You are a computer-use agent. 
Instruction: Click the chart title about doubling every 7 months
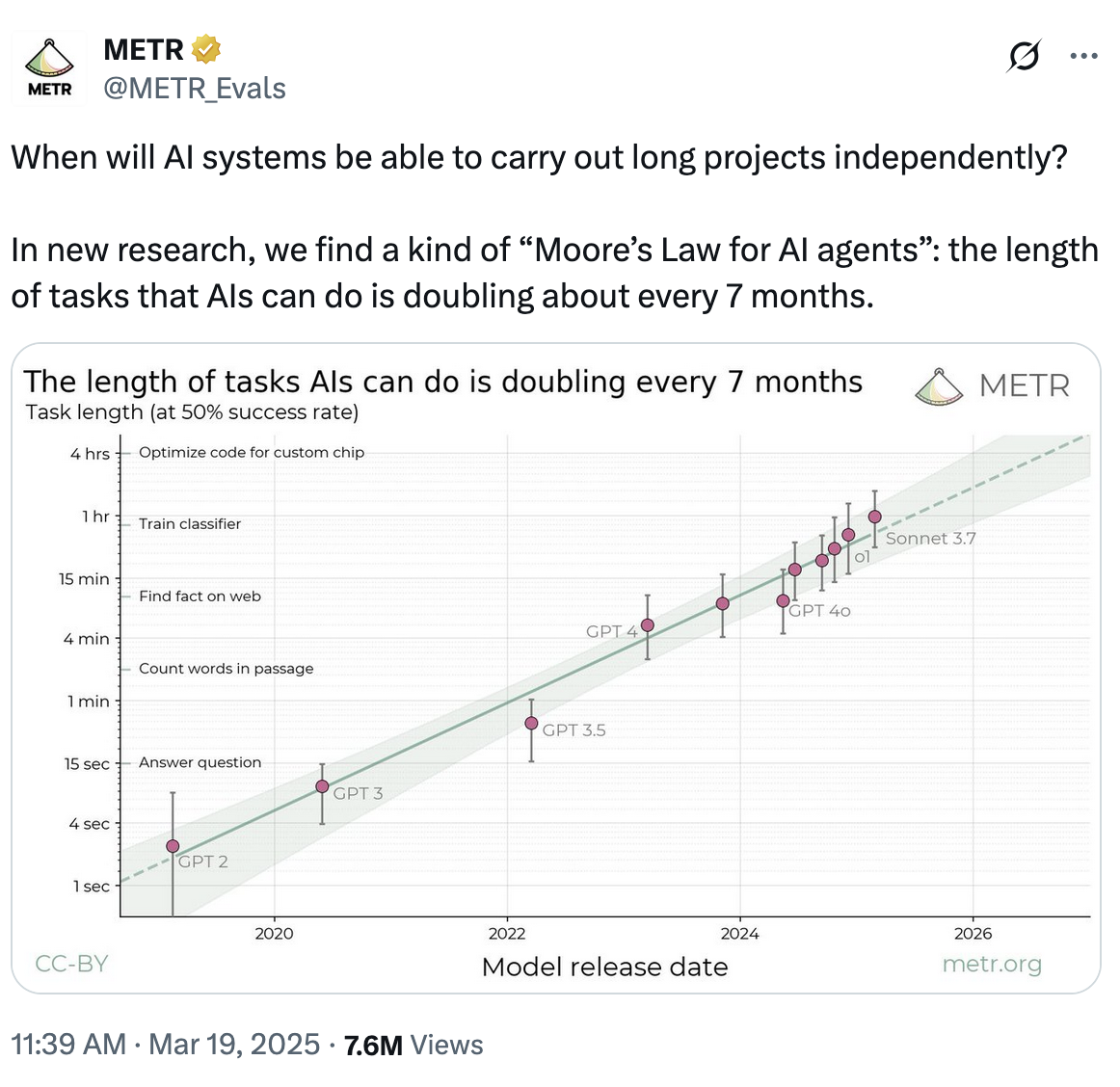pyautogui.click(x=442, y=382)
